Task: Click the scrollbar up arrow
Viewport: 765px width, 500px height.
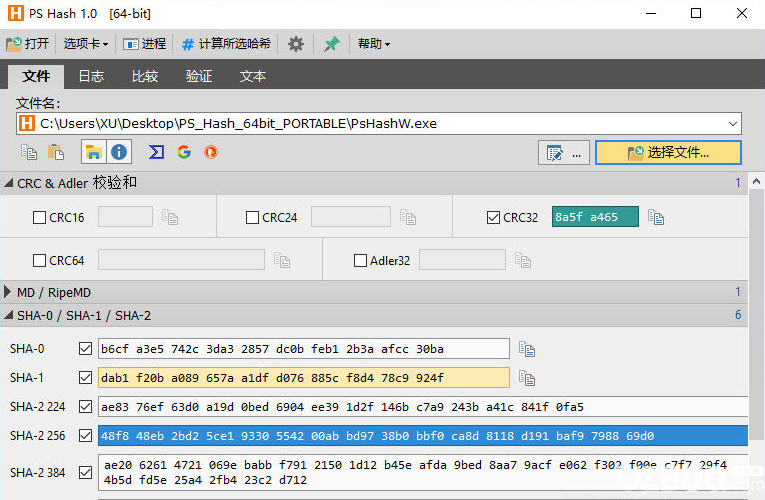Action: 756,181
